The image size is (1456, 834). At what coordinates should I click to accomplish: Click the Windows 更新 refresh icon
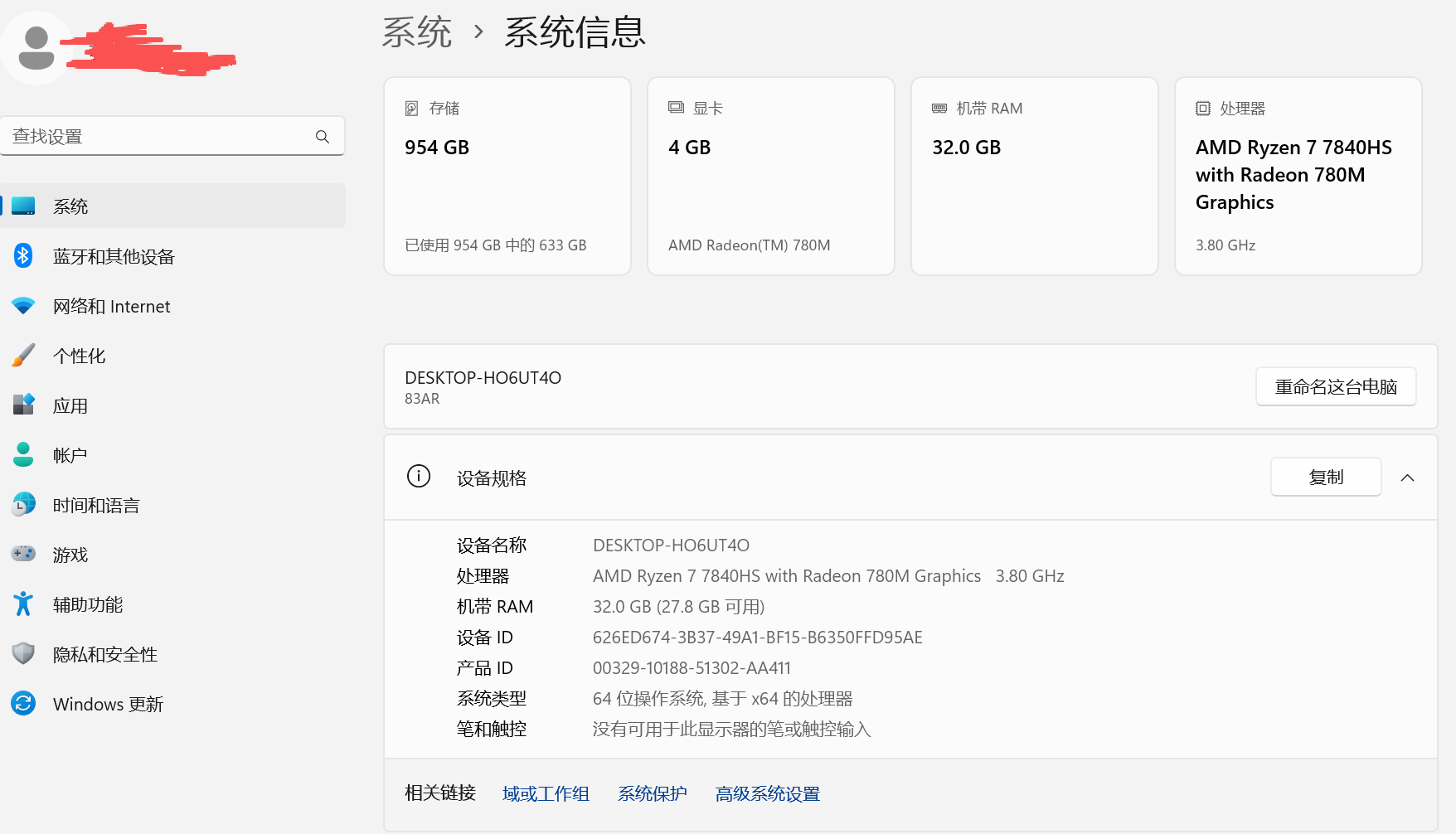tap(23, 703)
